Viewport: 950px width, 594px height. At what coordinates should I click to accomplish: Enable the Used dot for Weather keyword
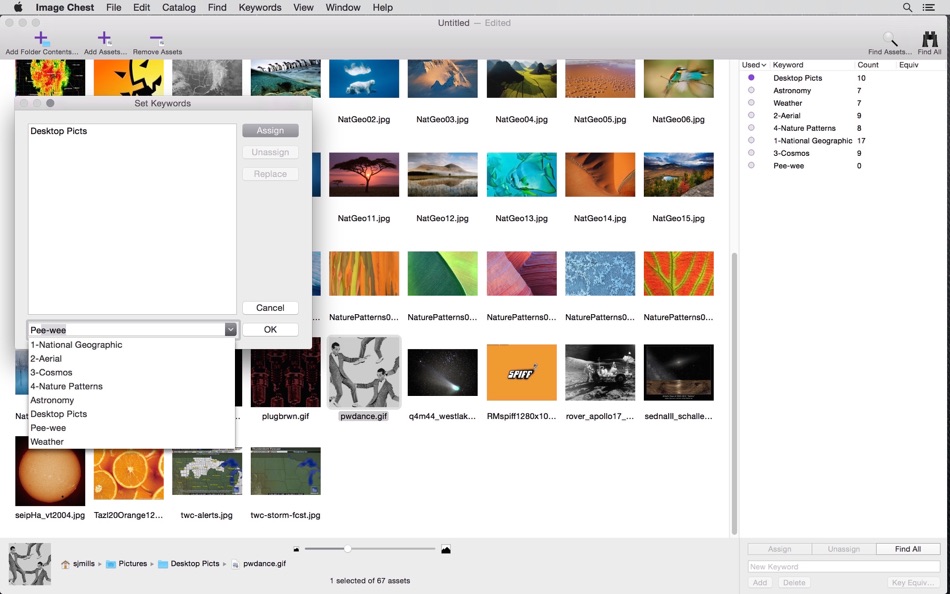point(751,102)
